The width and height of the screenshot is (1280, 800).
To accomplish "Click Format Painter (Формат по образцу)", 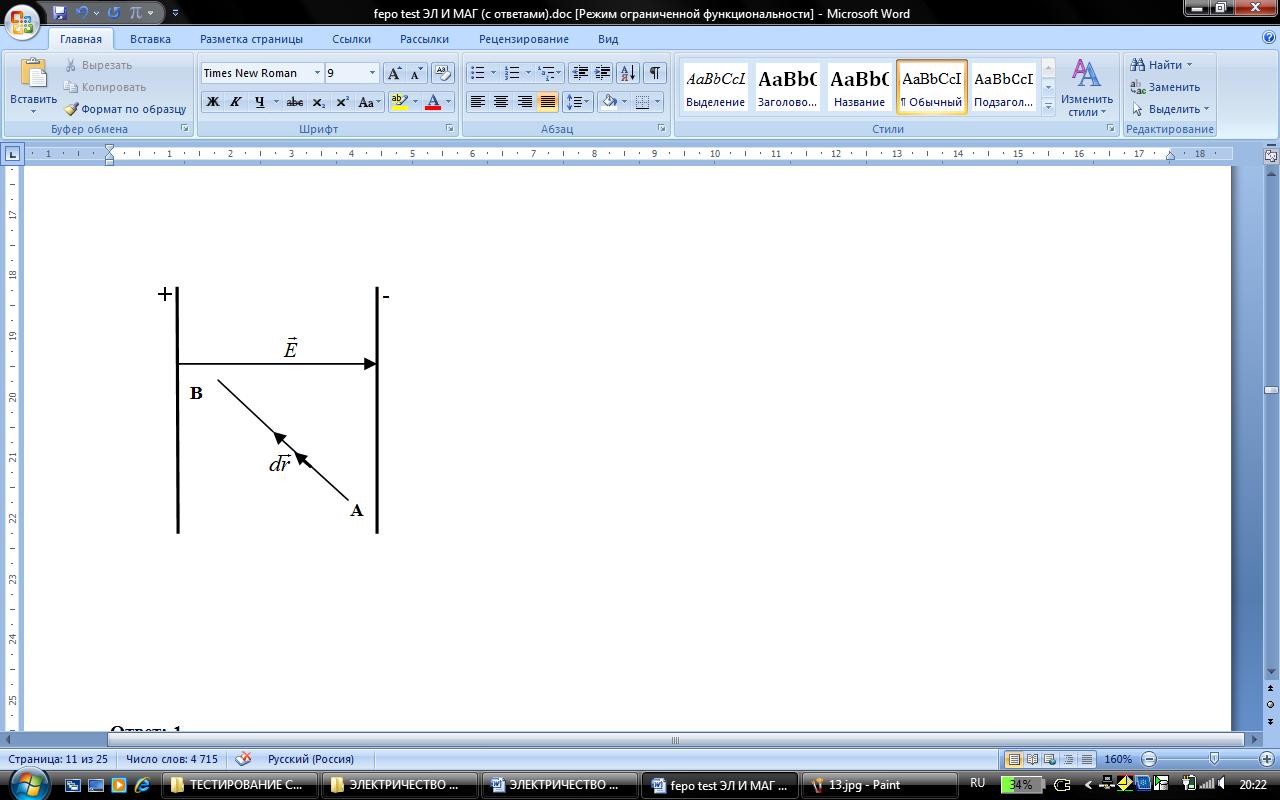I will [x=126, y=109].
